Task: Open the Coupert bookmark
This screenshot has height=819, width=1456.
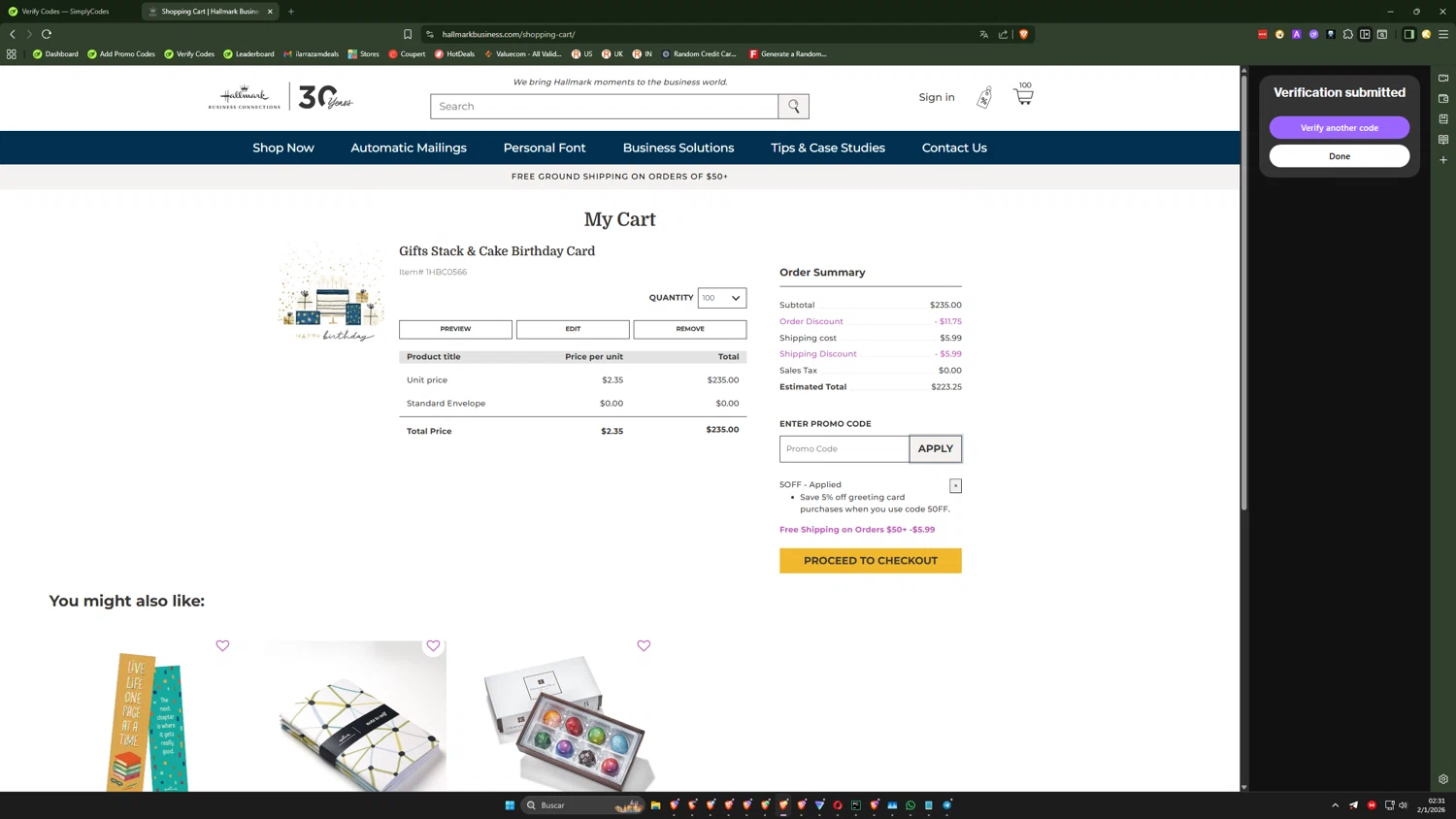Action: [407, 54]
